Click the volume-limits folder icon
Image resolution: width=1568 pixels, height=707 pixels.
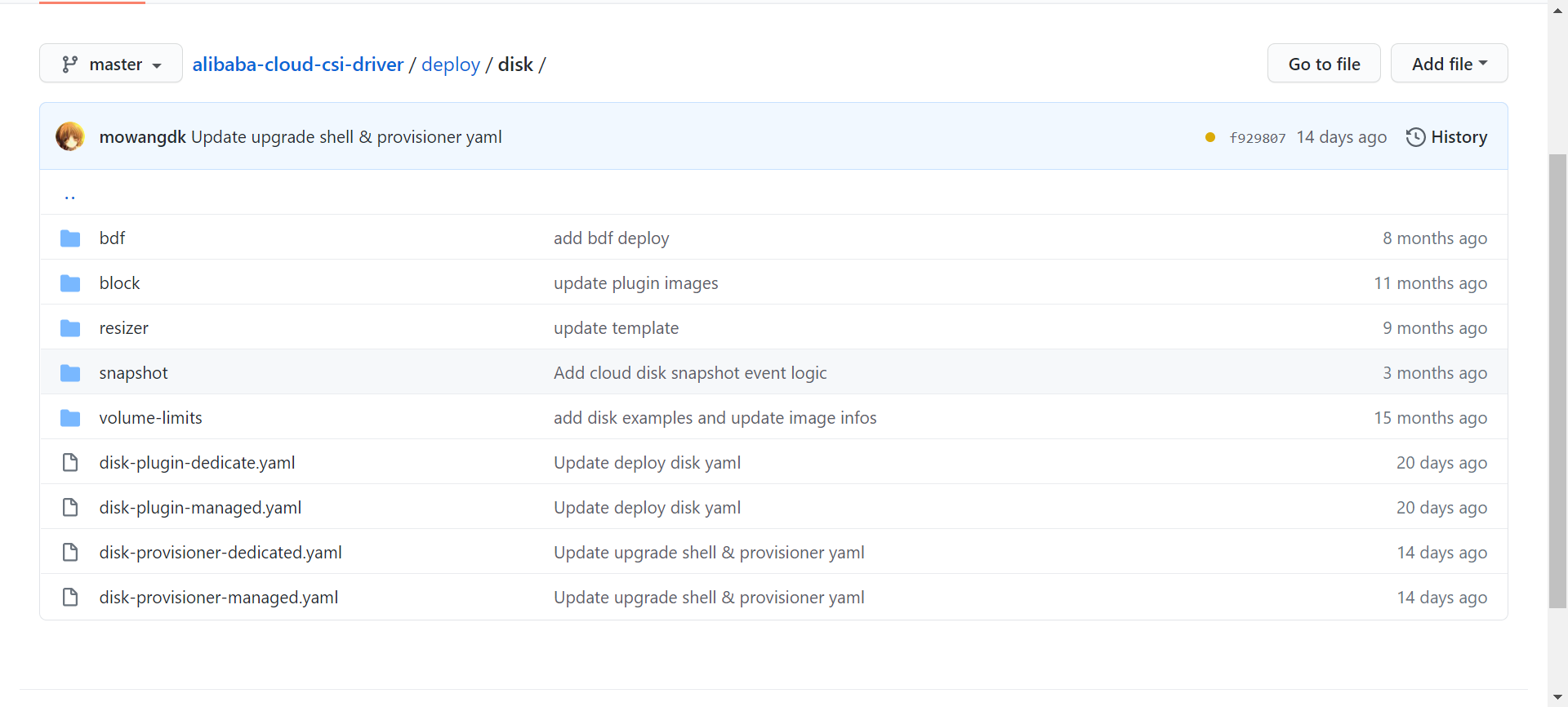pos(70,418)
